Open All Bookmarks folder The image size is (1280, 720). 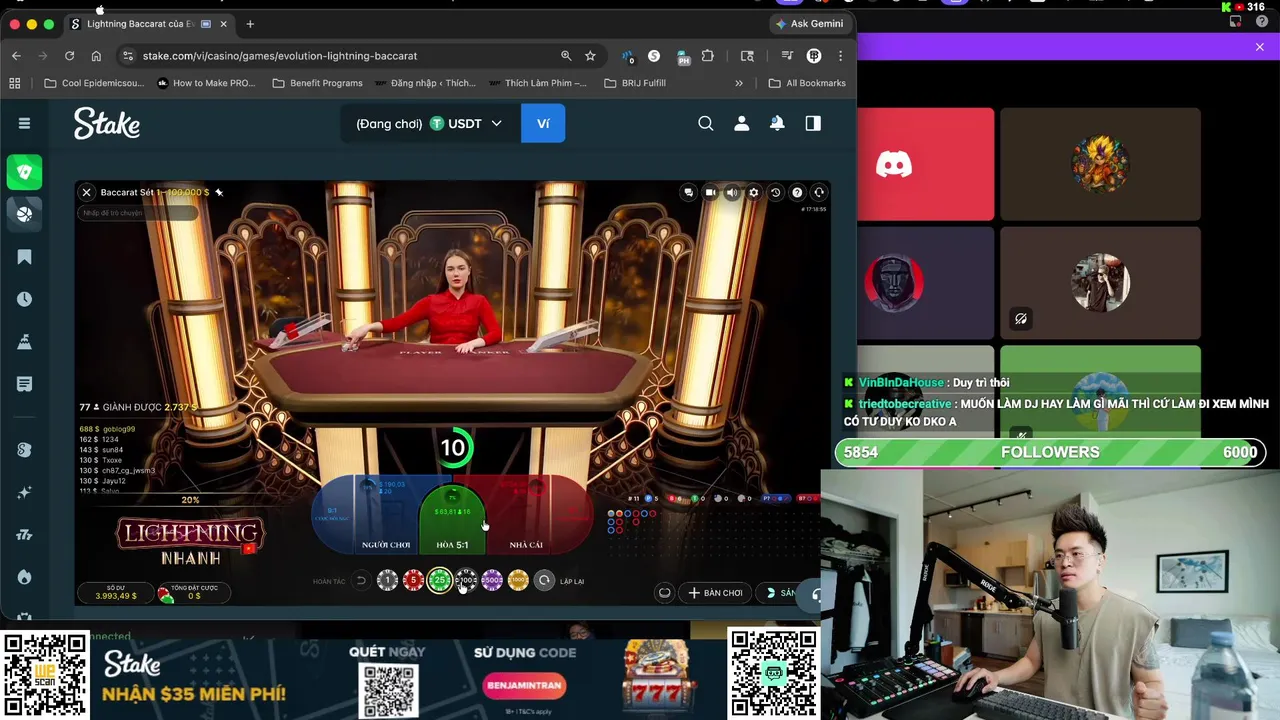(807, 83)
